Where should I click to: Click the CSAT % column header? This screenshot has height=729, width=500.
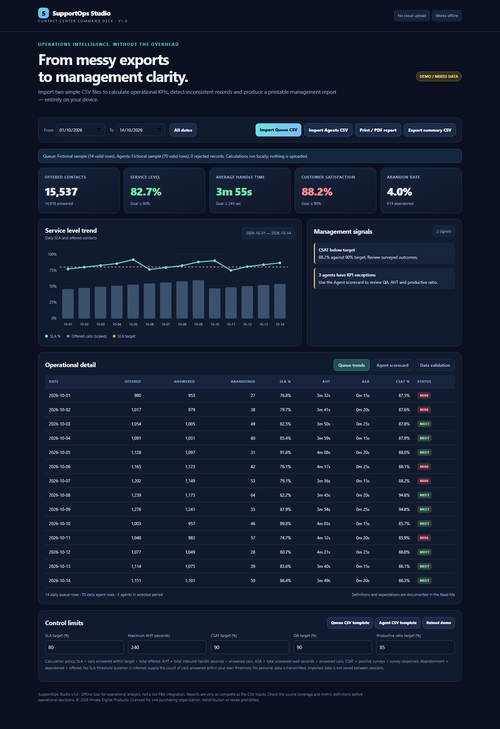(x=403, y=382)
